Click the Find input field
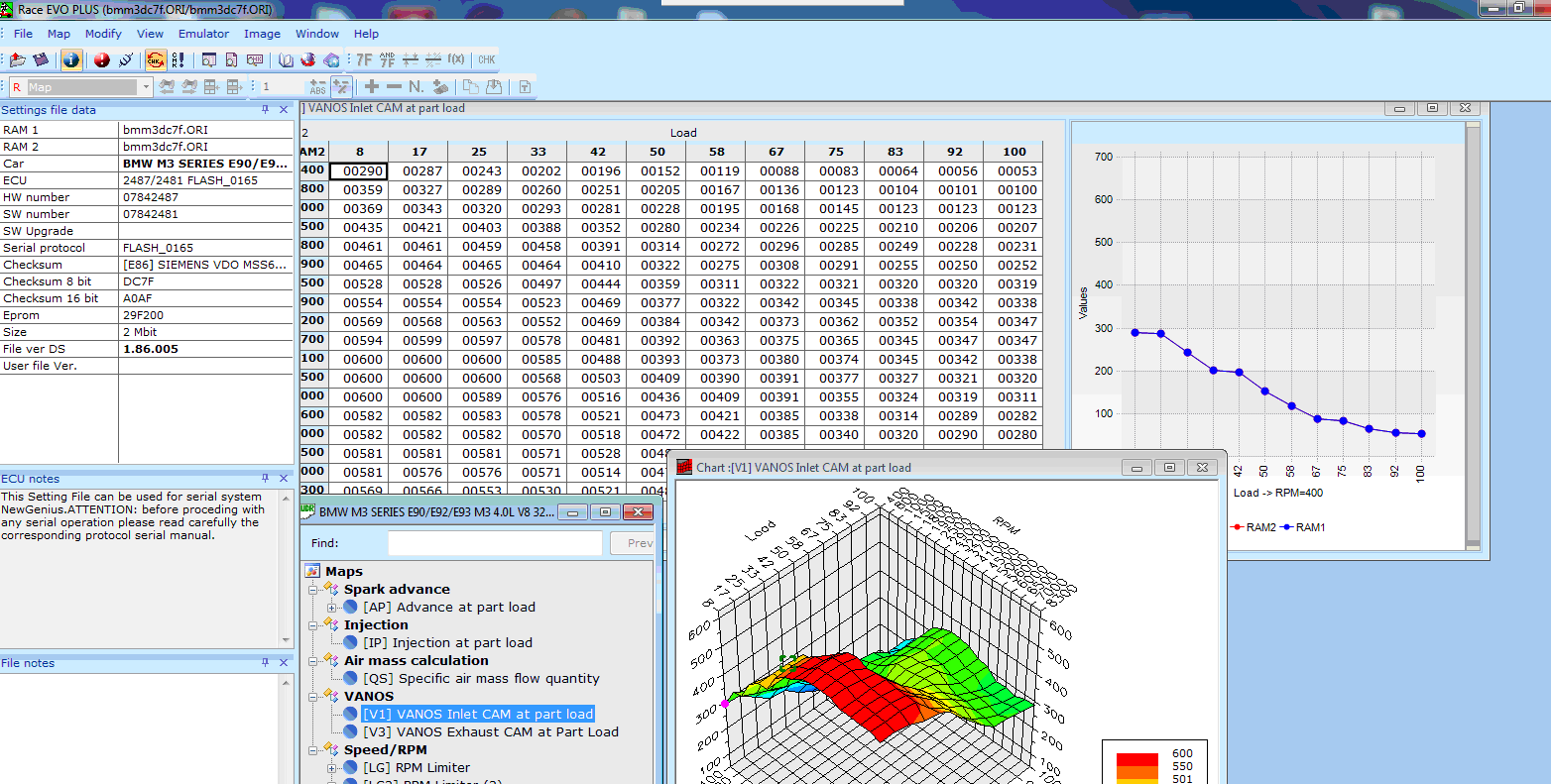This screenshot has height=784, width=1552. 495,543
